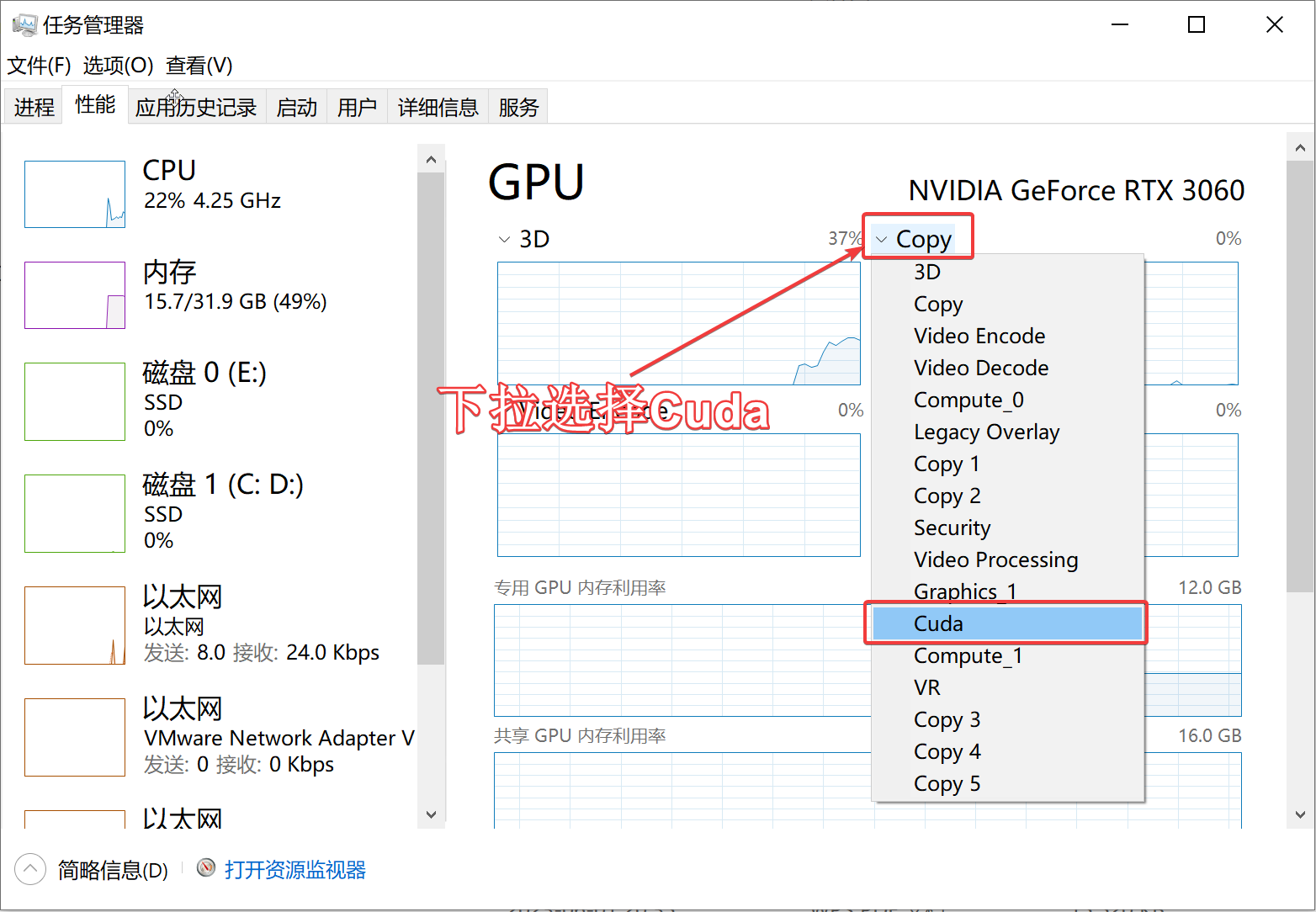
Task: Switch to the 进程 tab
Action: 34,107
